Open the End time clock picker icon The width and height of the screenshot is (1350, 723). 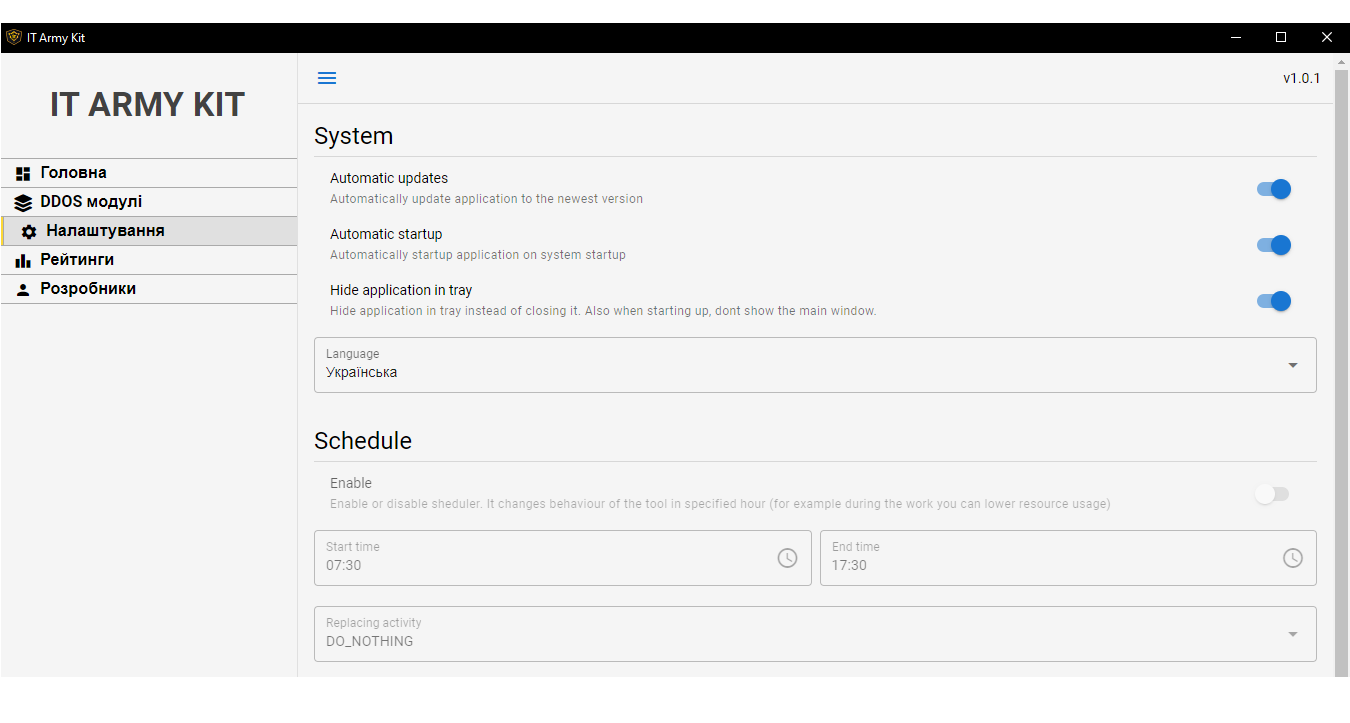(1292, 558)
